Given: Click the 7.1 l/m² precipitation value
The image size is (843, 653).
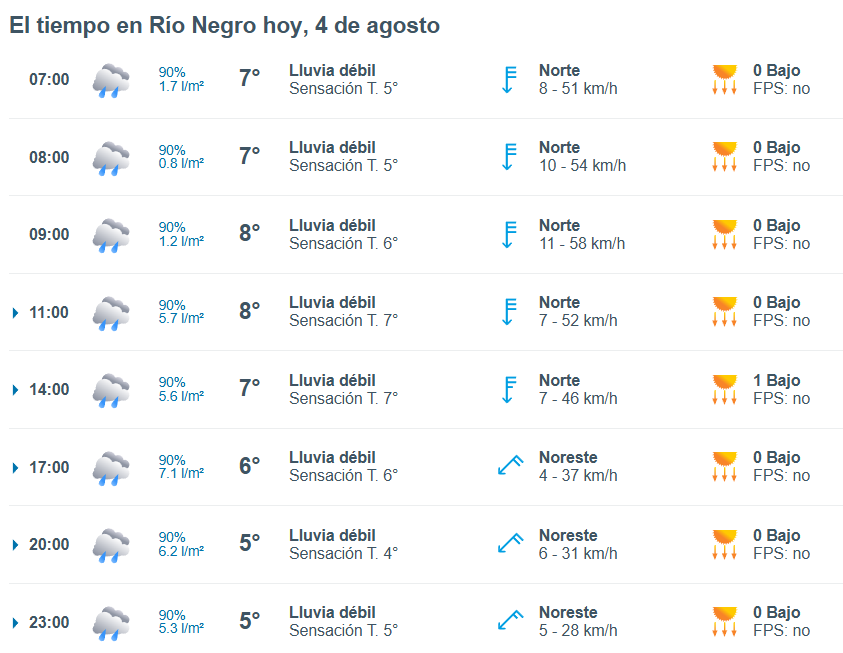Looking at the screenshot, I should 181,473.
